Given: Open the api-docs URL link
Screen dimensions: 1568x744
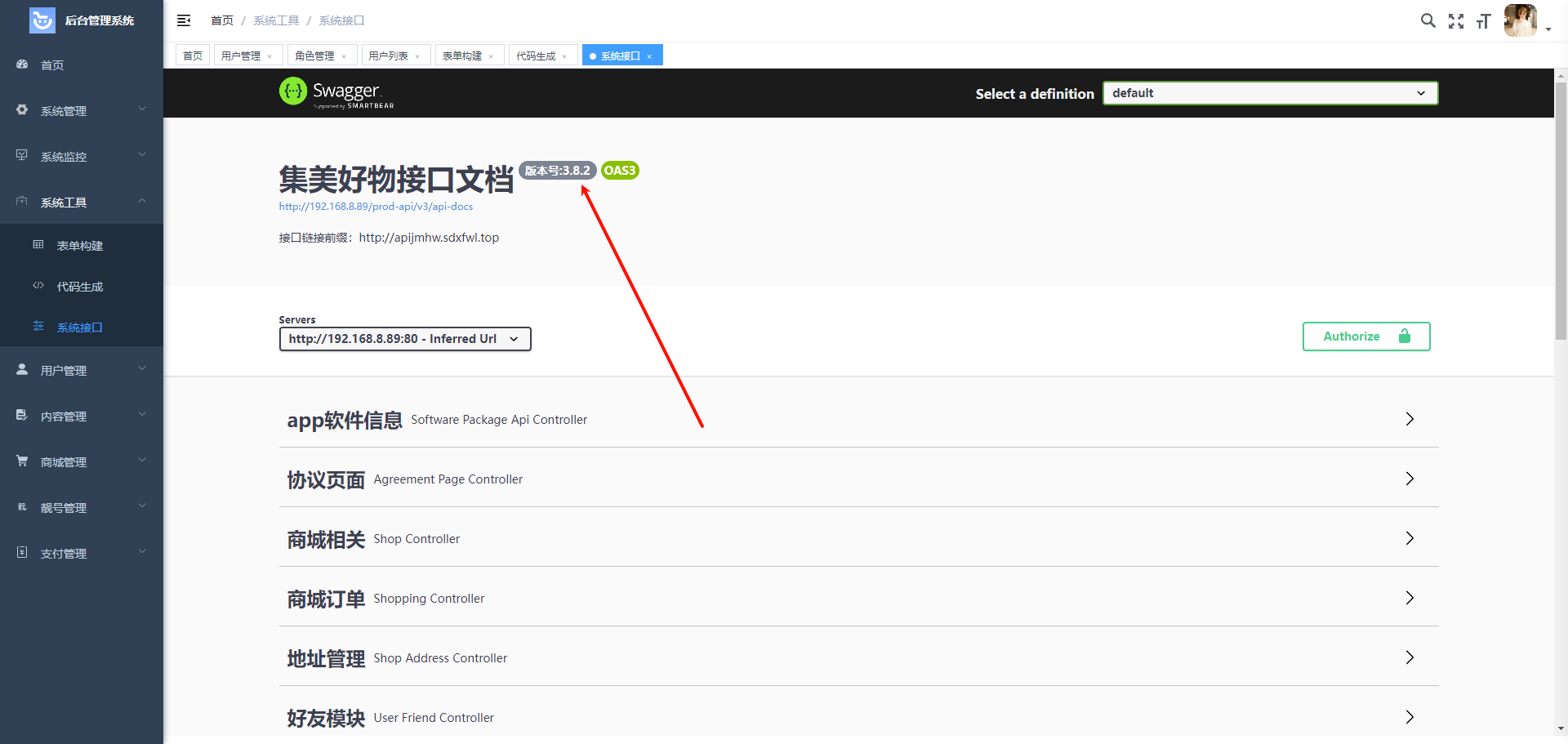Looking at the screenshot, I should pos(376,207).
